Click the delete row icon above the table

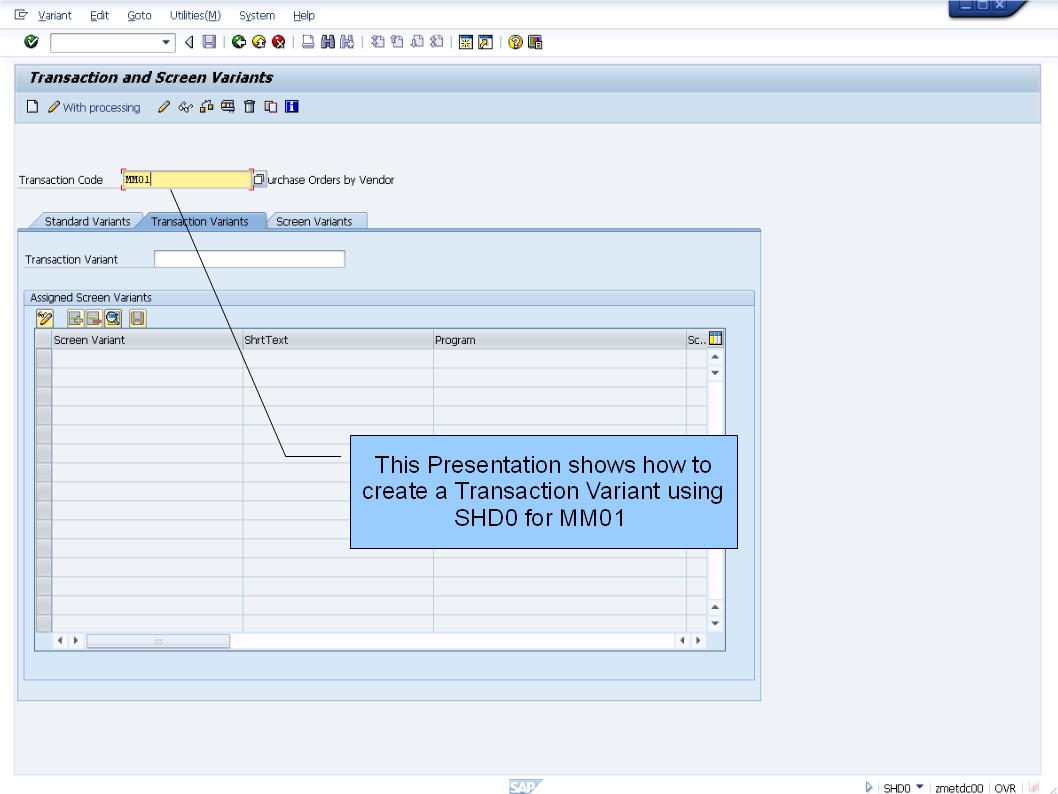pyautogui.click(x=94, y=318)
